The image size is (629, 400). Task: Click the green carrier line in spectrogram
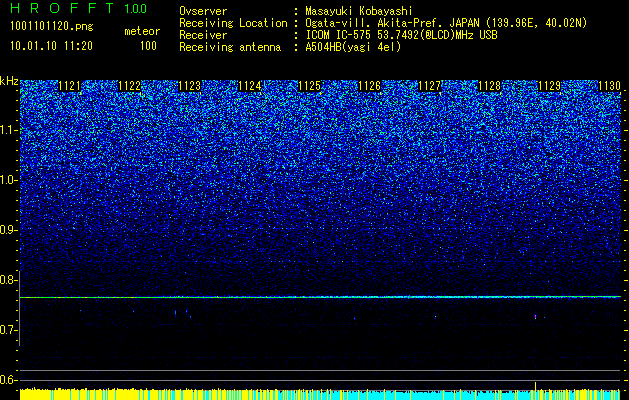coord(320,297)
